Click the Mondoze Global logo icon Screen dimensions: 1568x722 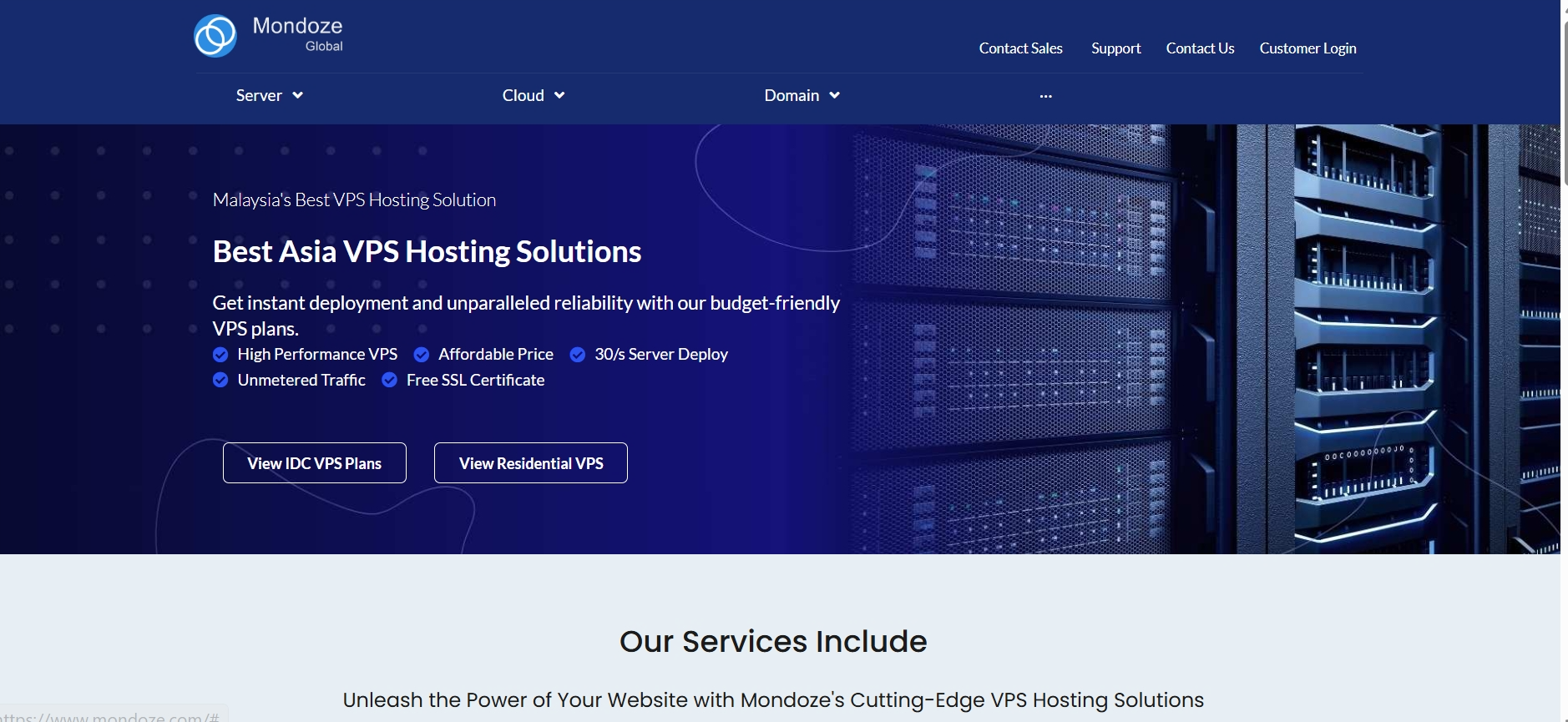[215, 36]
